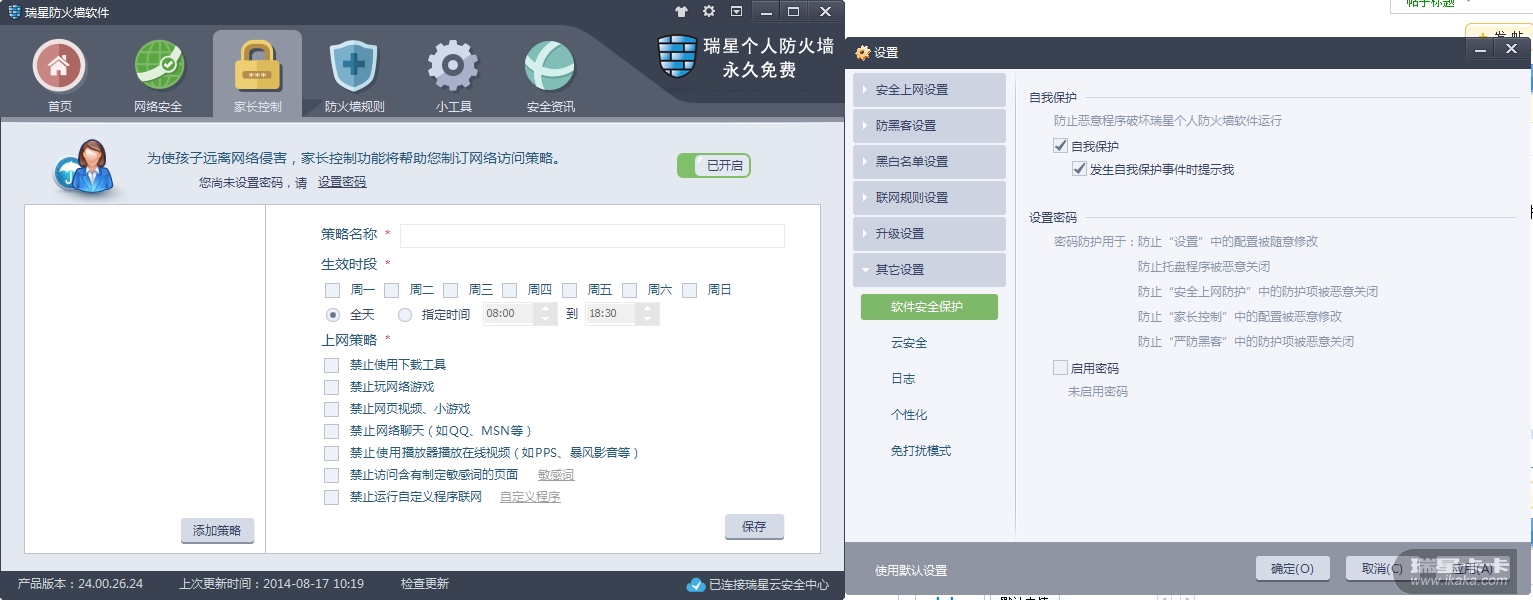Click the 产品版本：24.00.26.24 text
The width and height of the screenshot is (1533, 600).
click(80, 584)
